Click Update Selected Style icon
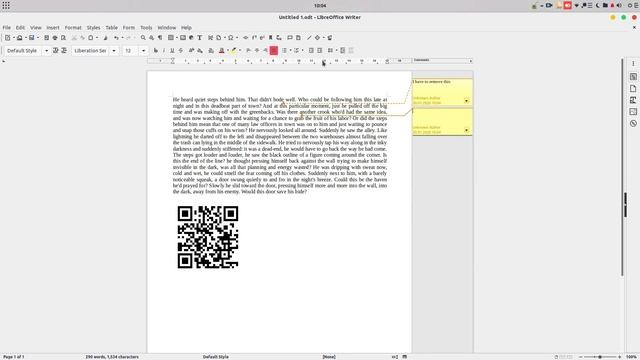 [x=56, y=51]
